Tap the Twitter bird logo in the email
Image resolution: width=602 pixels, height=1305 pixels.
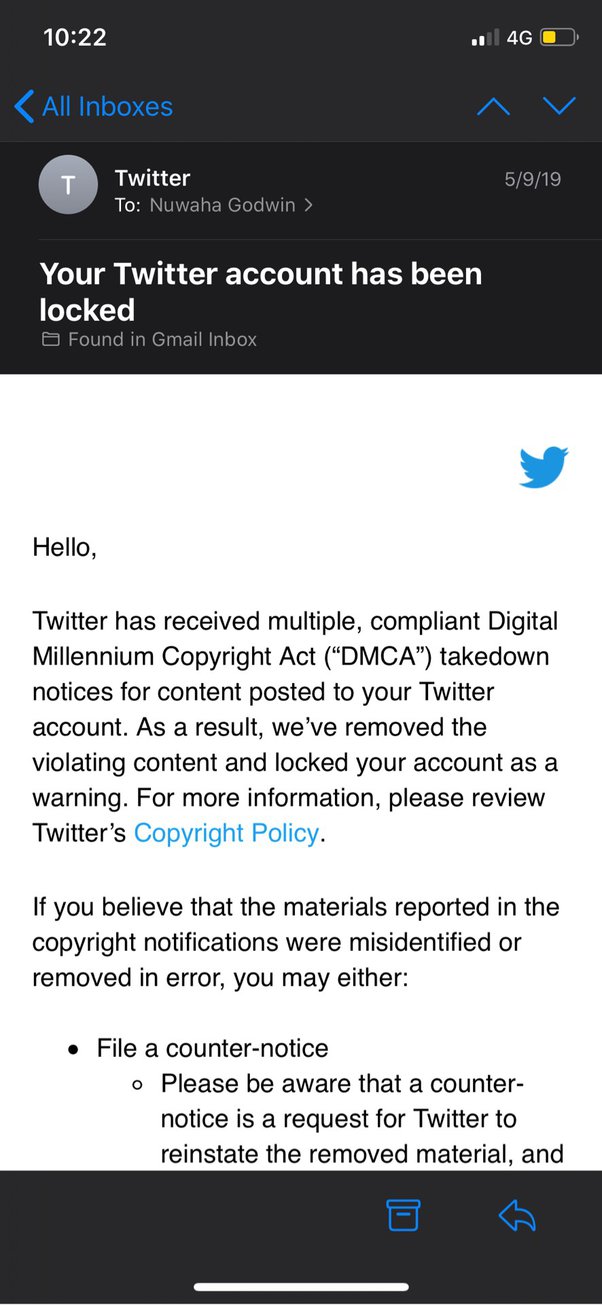pos(543,466)
